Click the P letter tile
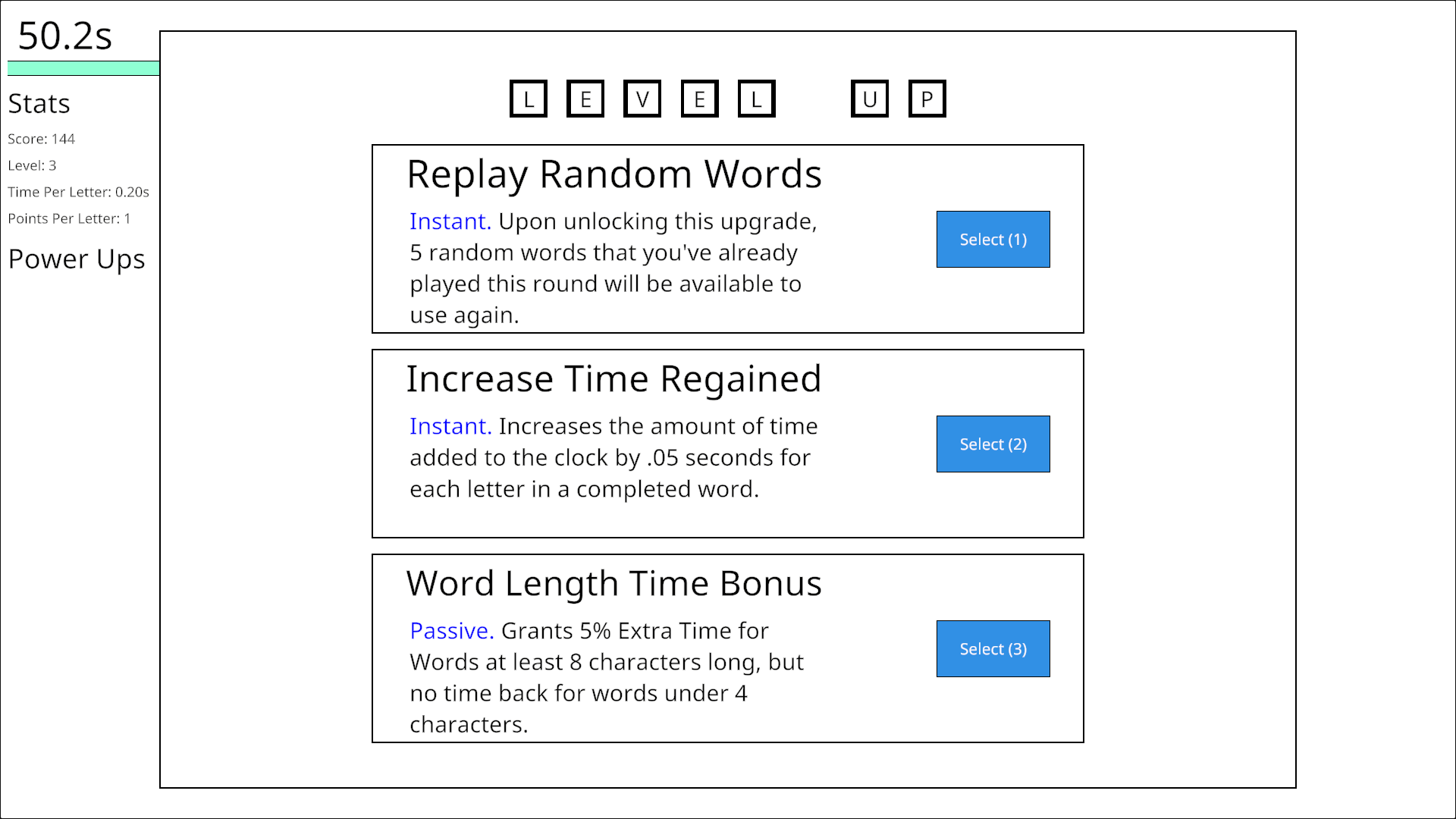Viewport: 1456px width, 819px height. pyautogui.click(x=927, y=99)
